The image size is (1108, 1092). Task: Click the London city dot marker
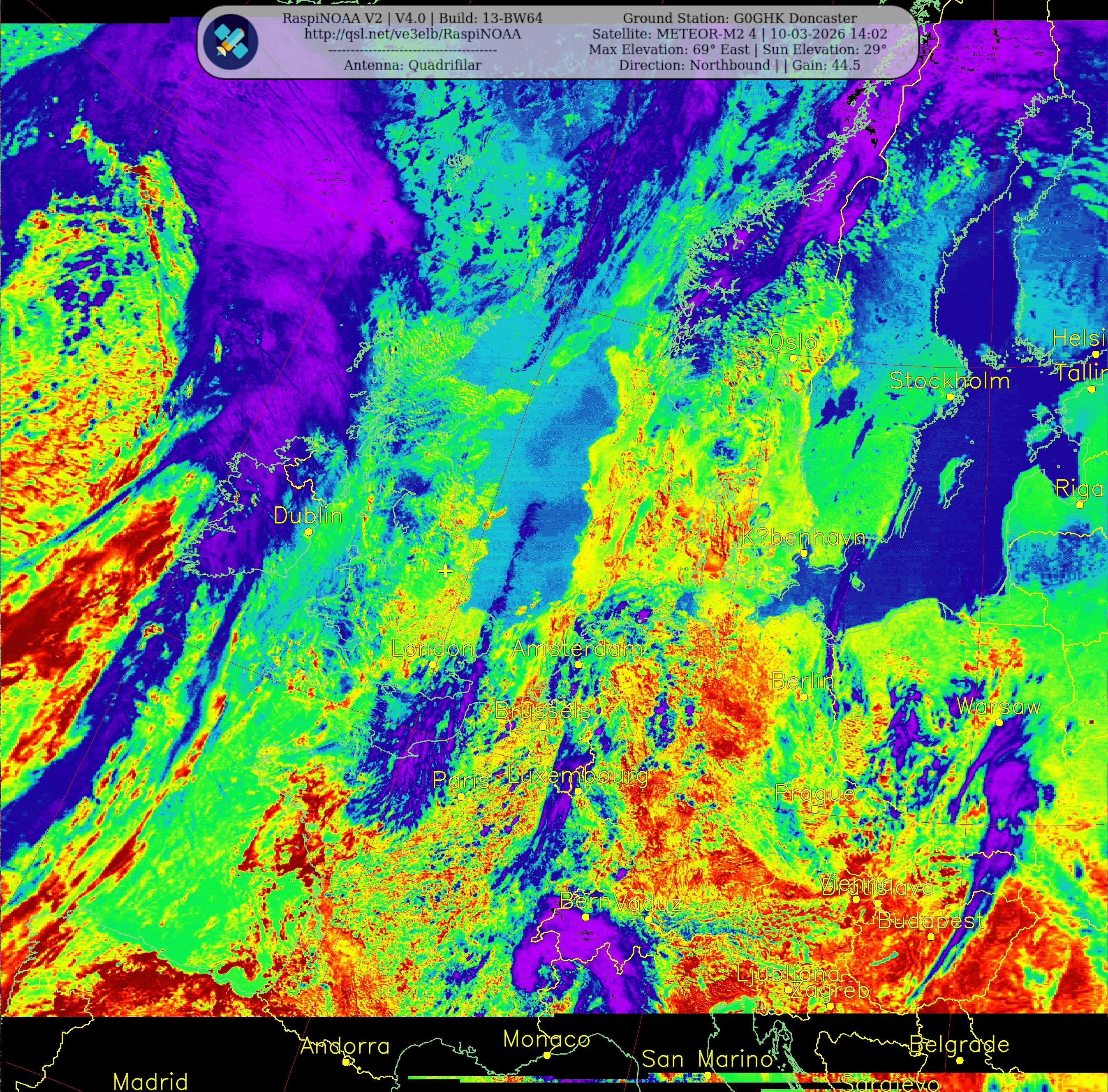433,665
